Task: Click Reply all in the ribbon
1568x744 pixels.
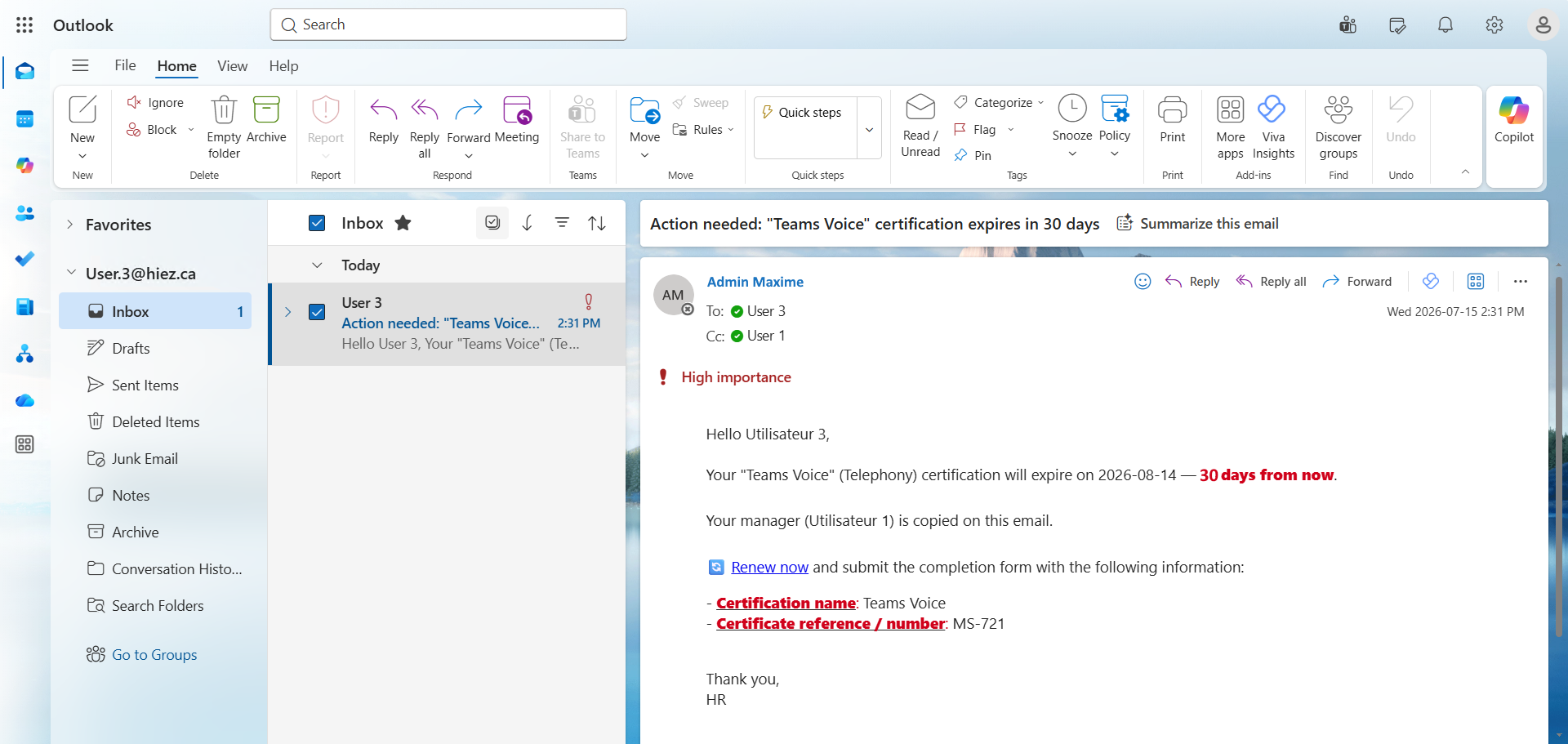Action: (x=424, y=127)
